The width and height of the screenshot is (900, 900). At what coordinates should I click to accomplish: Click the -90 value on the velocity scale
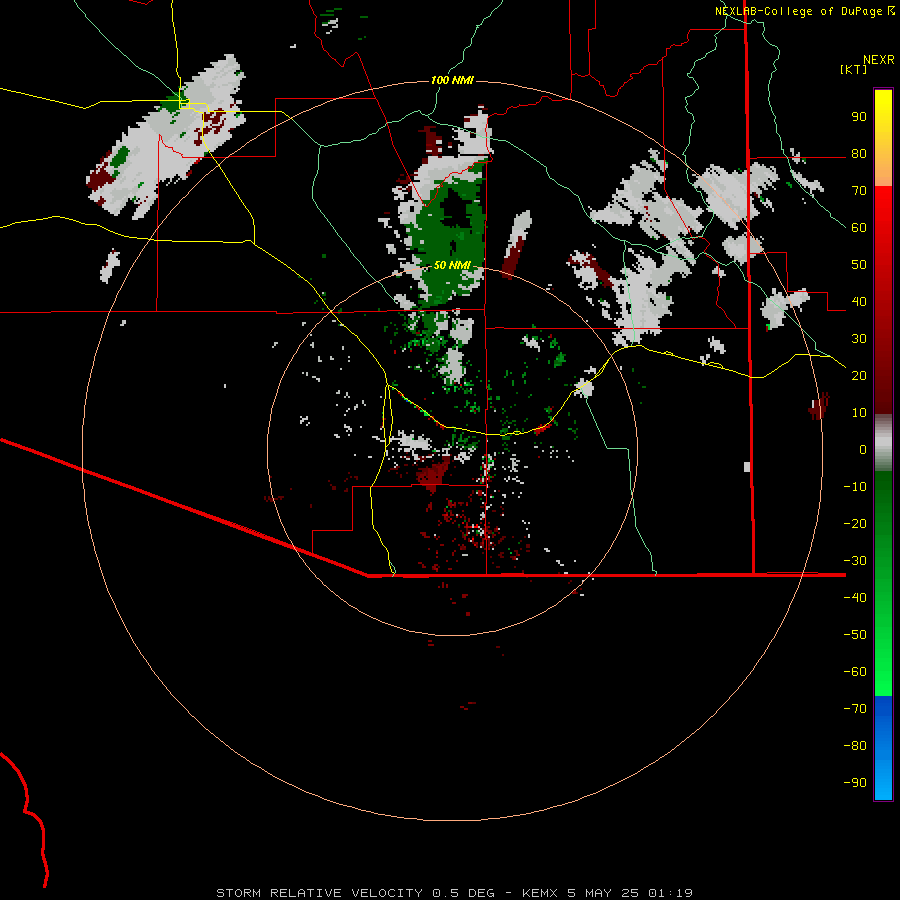(x=855, y=783)
